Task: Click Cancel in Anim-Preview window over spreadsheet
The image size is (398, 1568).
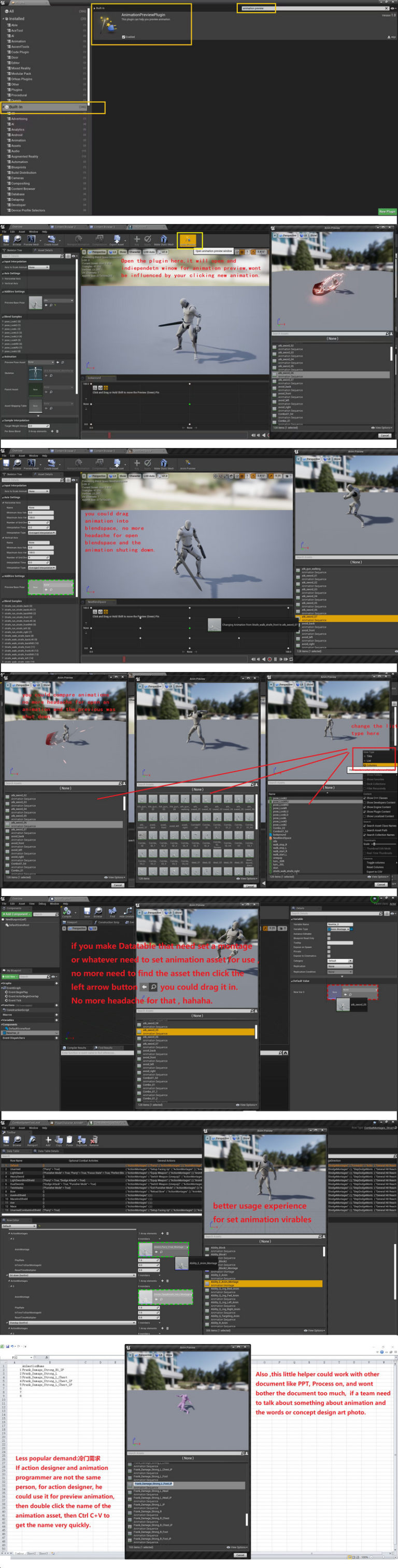Action: point(240,1555)
